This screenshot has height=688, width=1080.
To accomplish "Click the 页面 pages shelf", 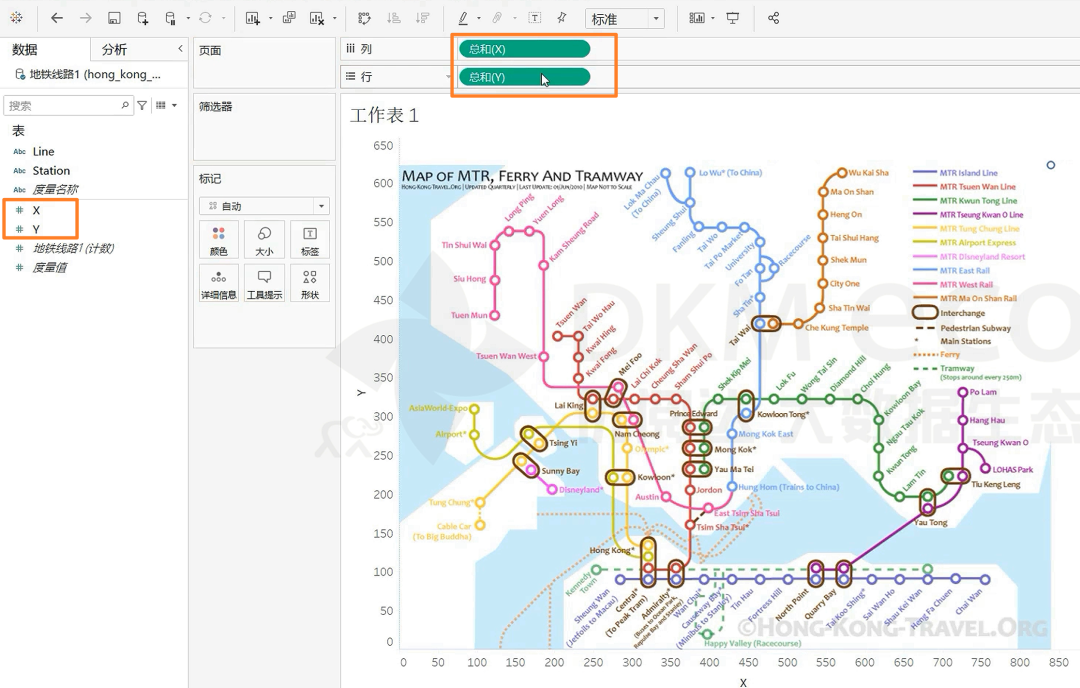I will [264, 63].
